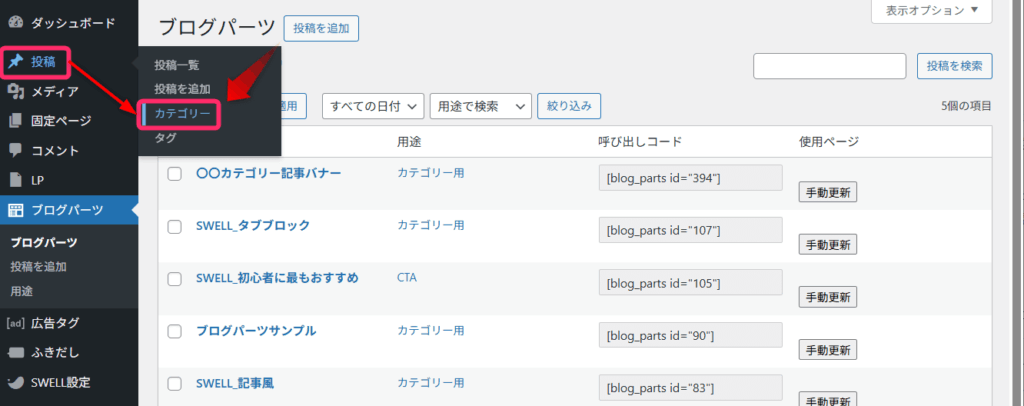The image size is (1024, 406).
Task: Open the すべての日付 date filter dropdown
Action: coord(372,106)
